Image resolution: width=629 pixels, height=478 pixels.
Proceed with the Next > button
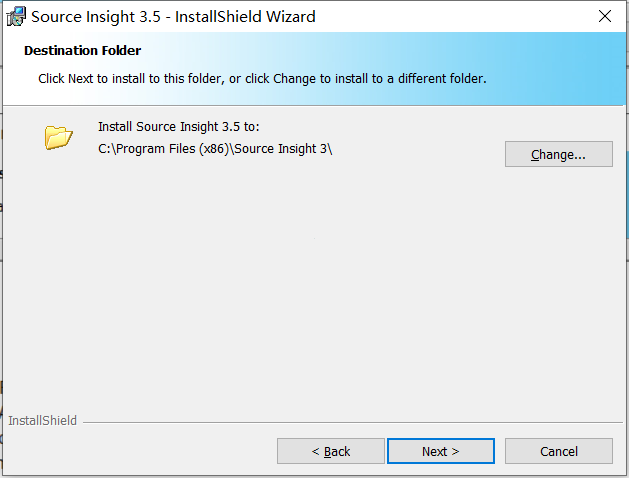(440, 451)
